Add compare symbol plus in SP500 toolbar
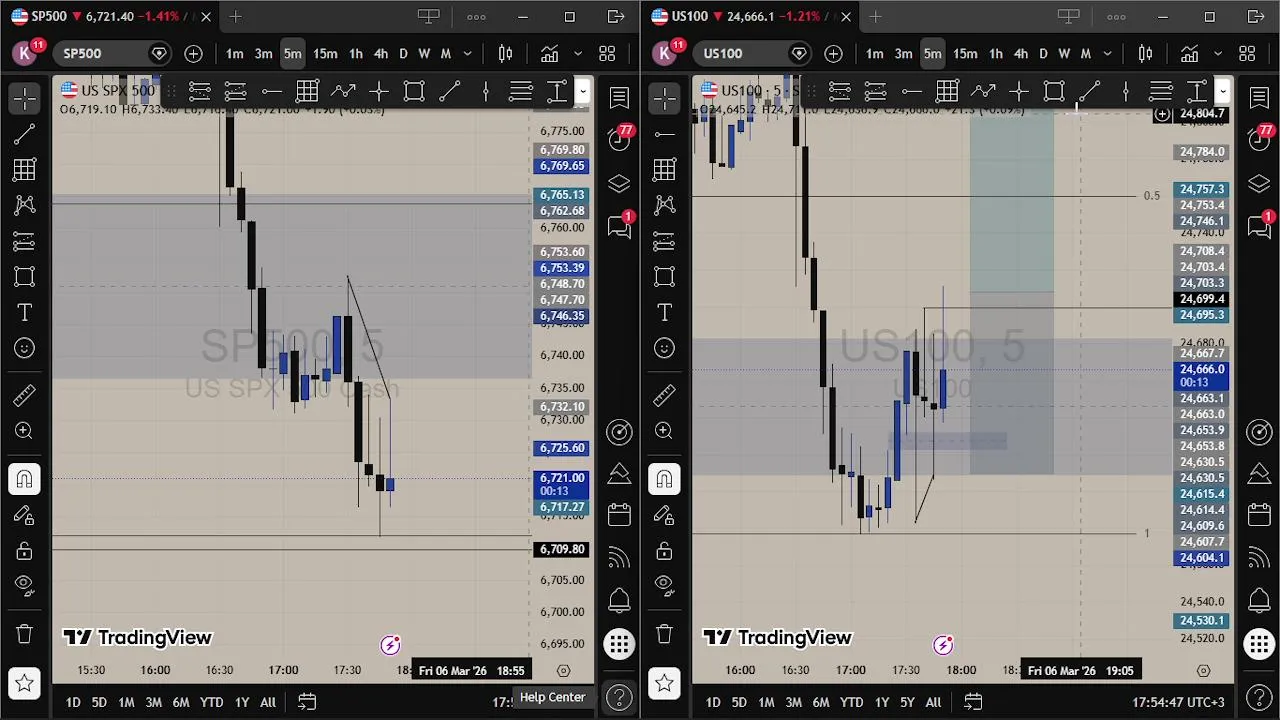 point(193,54)
